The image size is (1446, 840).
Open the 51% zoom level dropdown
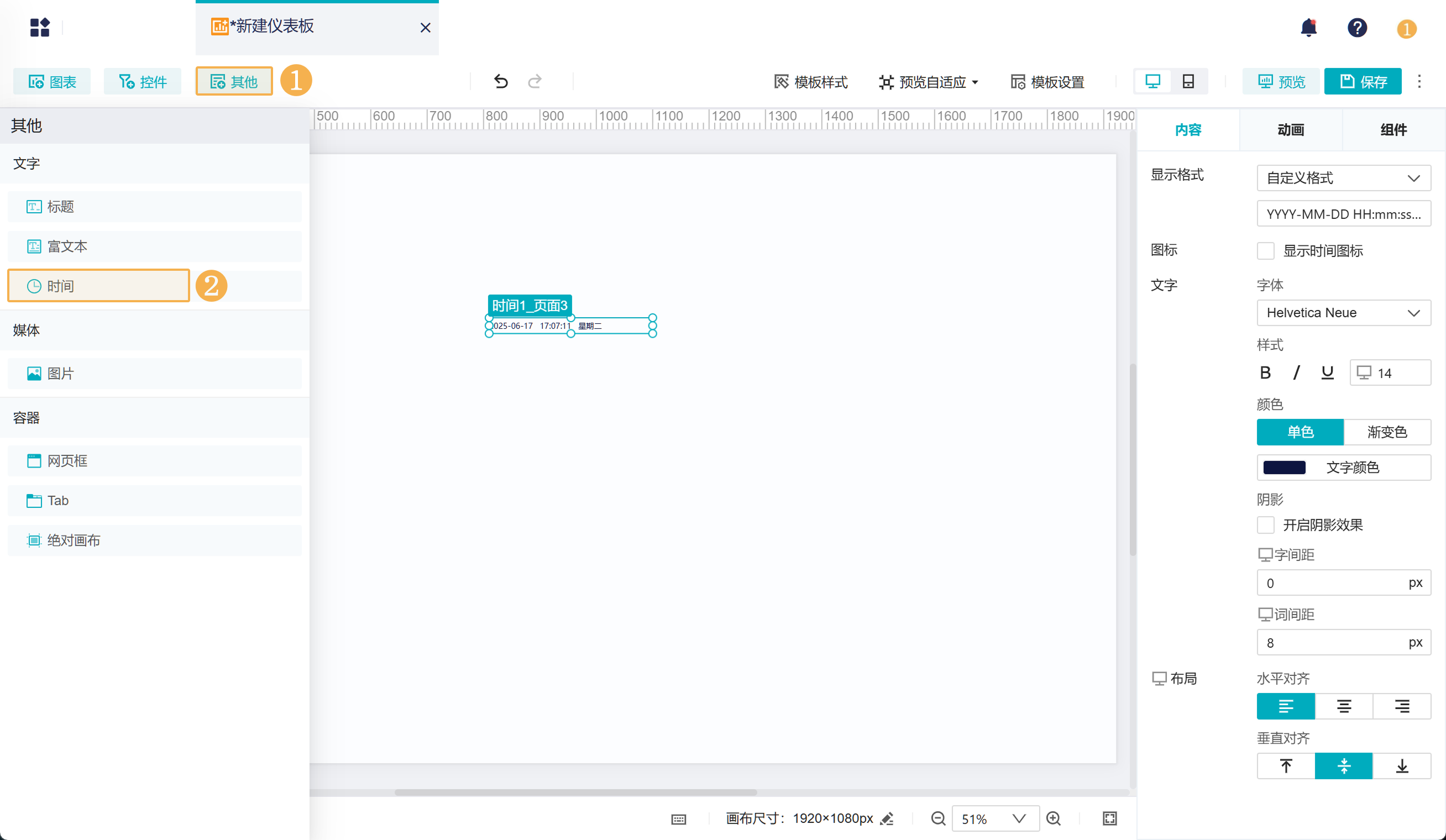coord(995,818)
